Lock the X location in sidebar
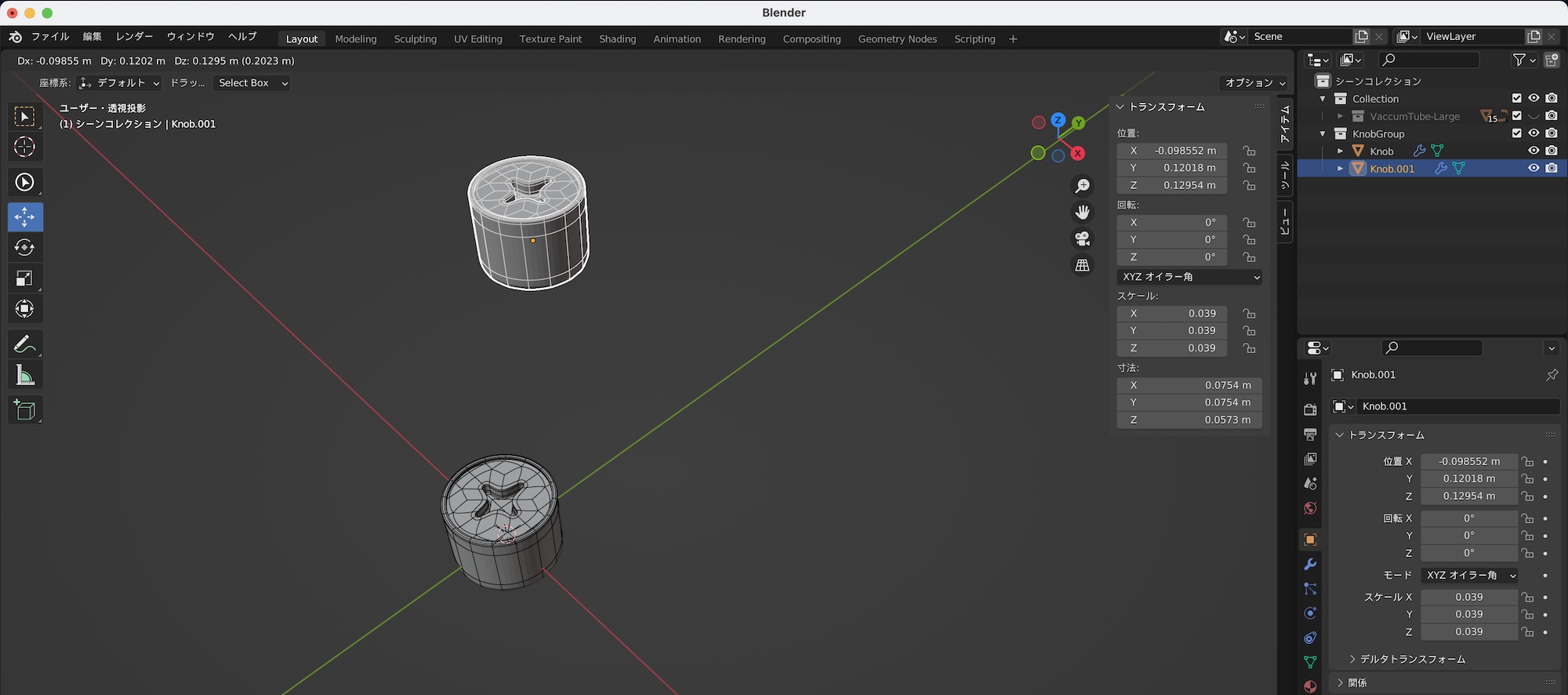Image resolution: width=1568 pixels, height=695 pixels. click(1249, 151)
